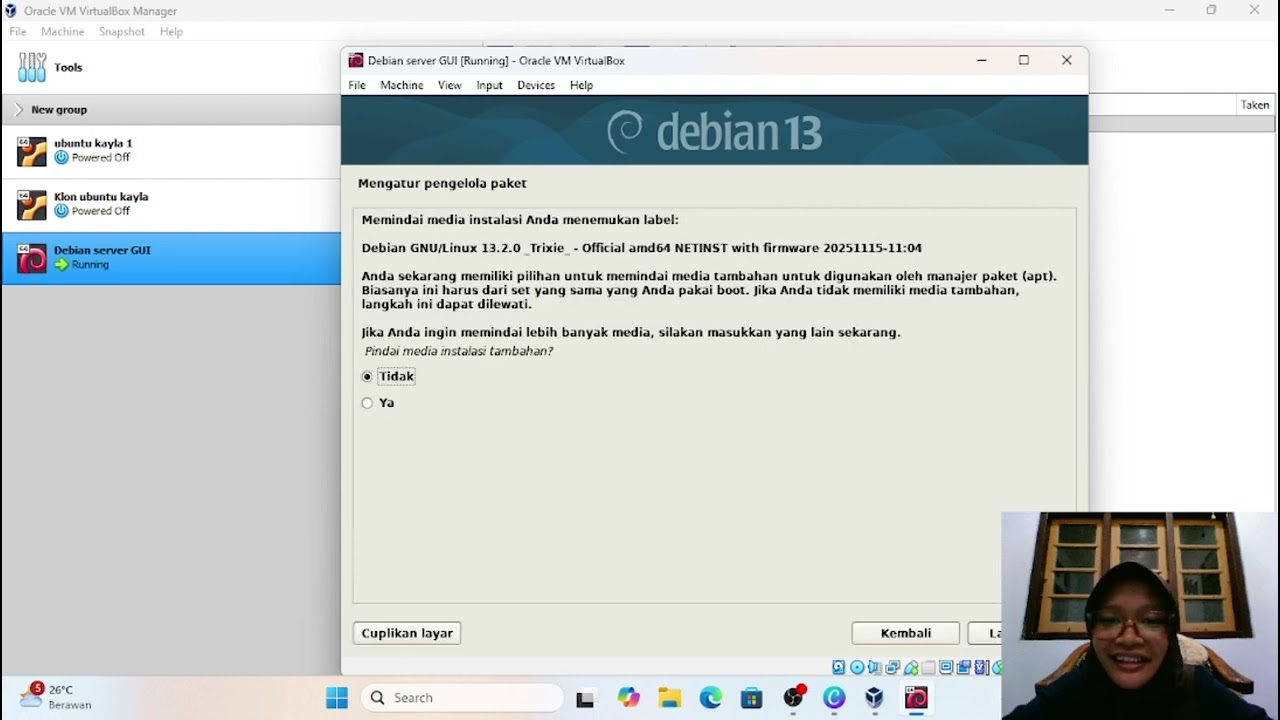
Task: Click the hard disk activity status icon
Action: (838, 667)
